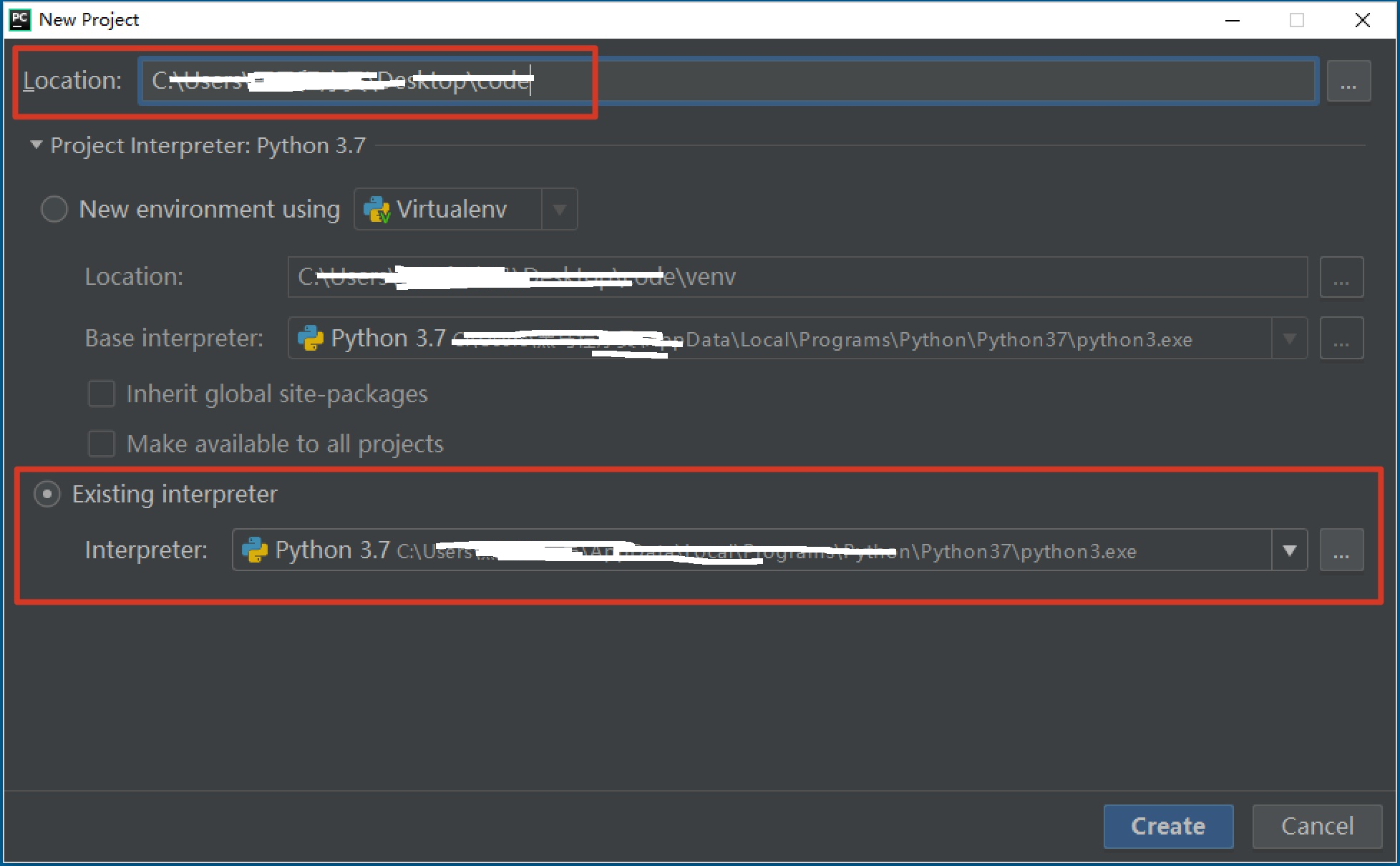Screen dimensions: 1400x866
Task: Browse for virtualenv location folder
Action: [x=1341, y=278]
